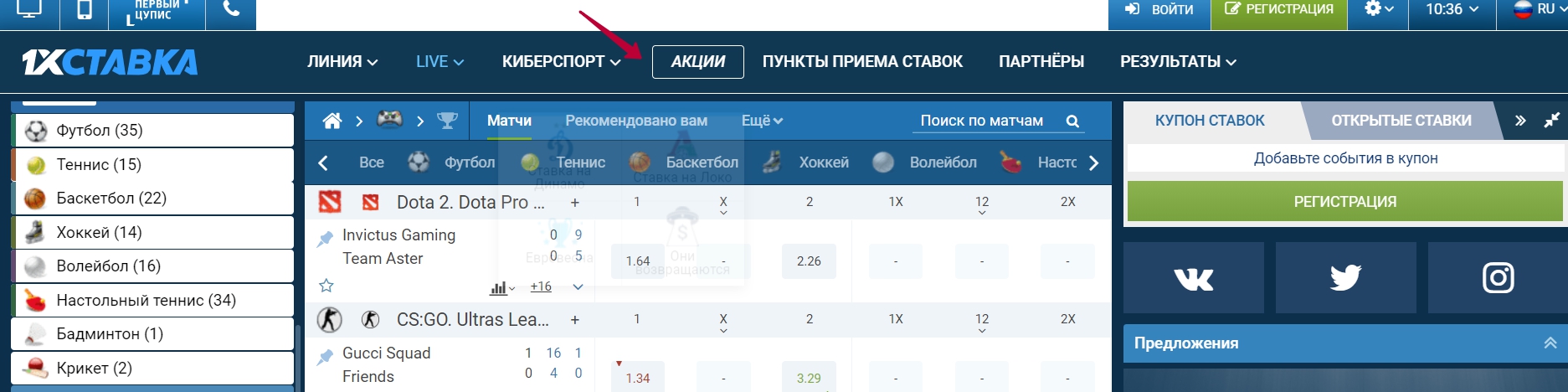Click green РЕГИСТРАЦИЯ button in bet slip

tap(1345, 202)
